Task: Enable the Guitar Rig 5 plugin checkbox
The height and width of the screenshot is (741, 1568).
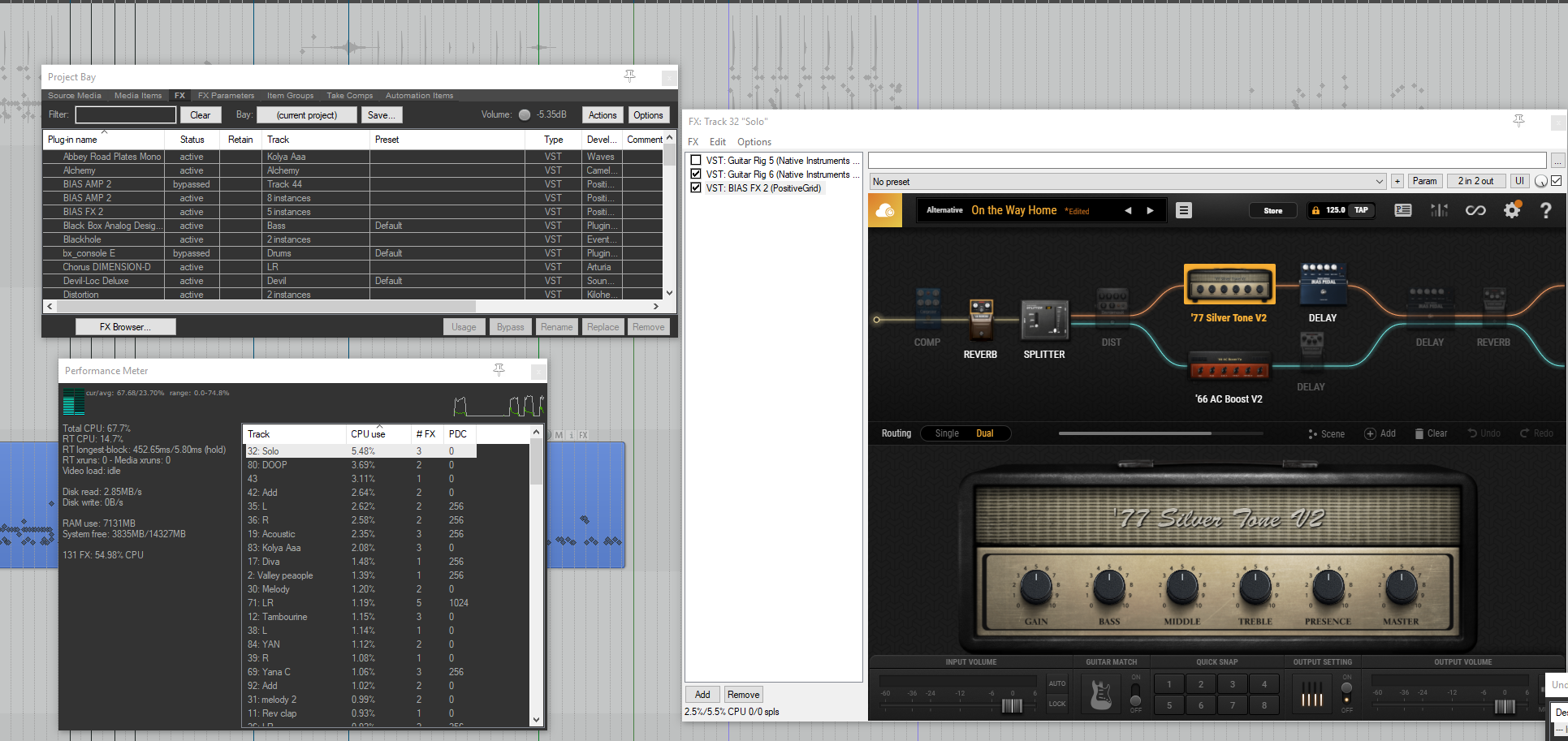Action: coord(696,161)
